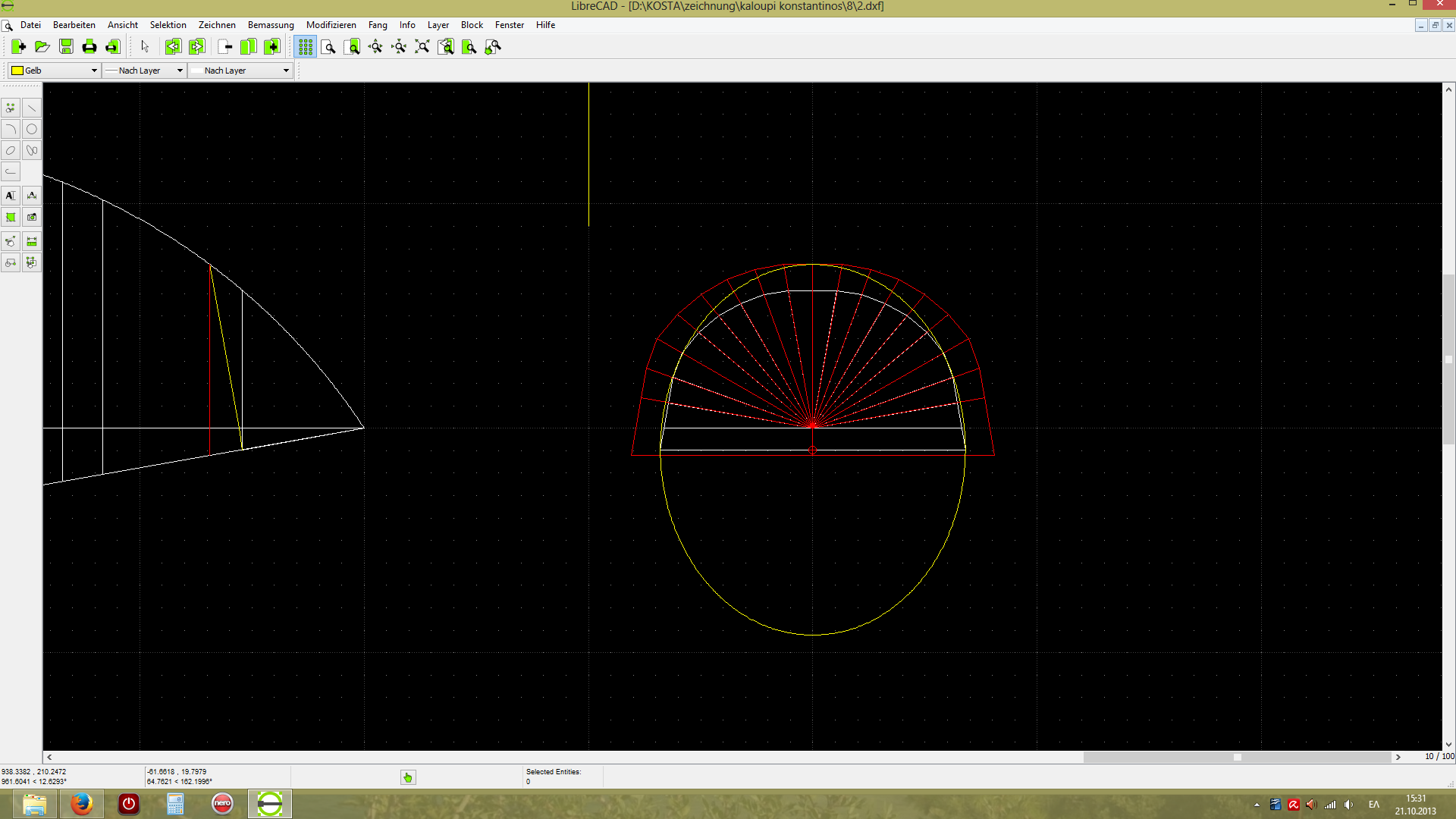Open the line type Nach Layer dropdown
This screenshot has height=819, width=1456.
[x=241, y=71]
